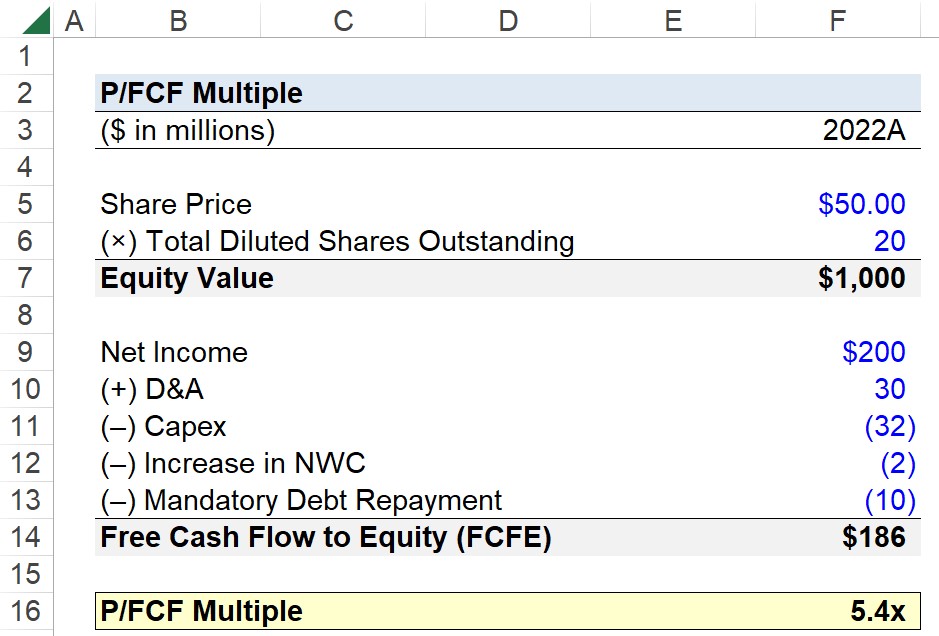Select the Equity Value $1,000 cell

(838, 278)
